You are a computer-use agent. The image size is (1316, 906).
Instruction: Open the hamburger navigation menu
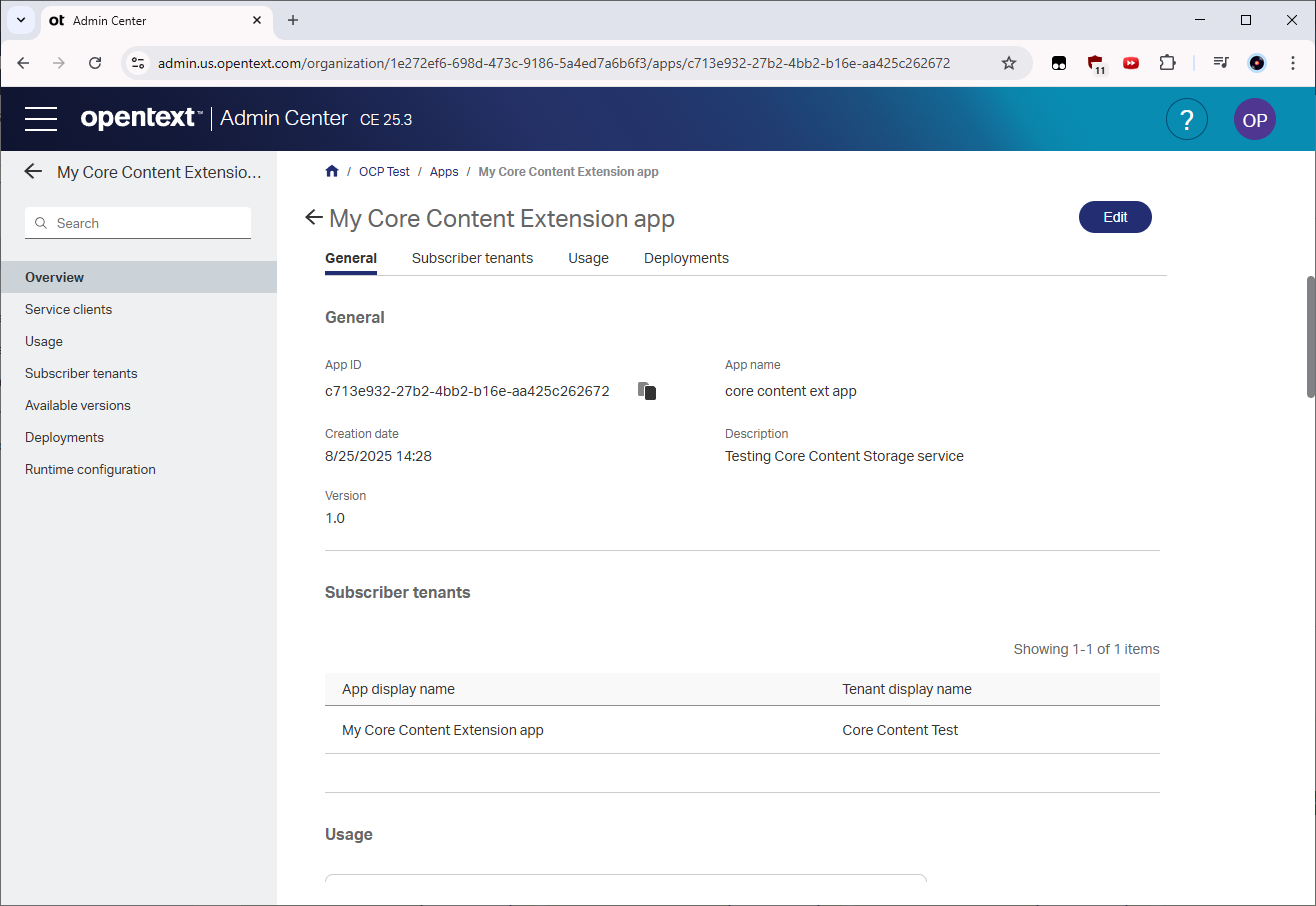(41, 119)
